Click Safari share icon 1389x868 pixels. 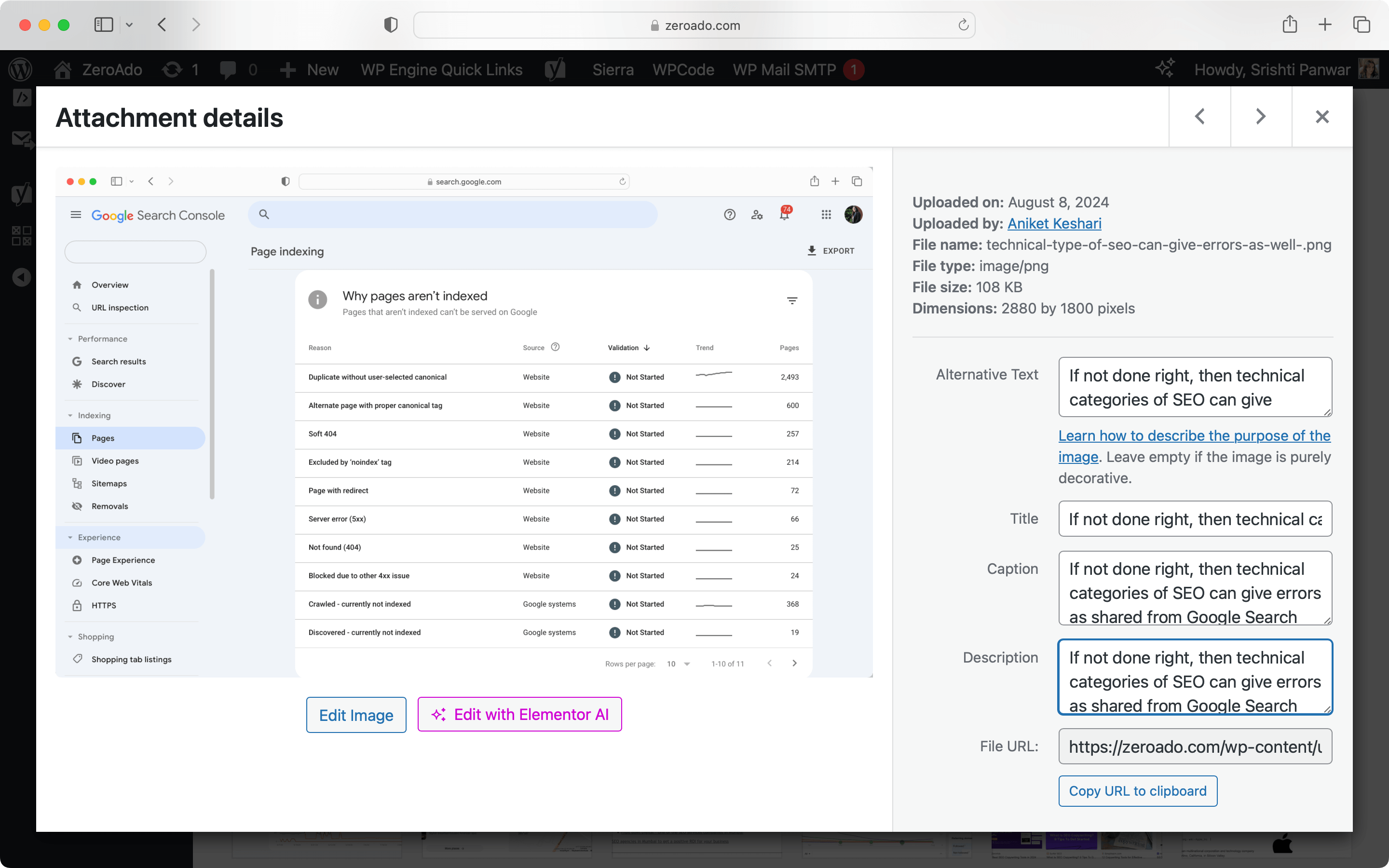click(1290, 24)
